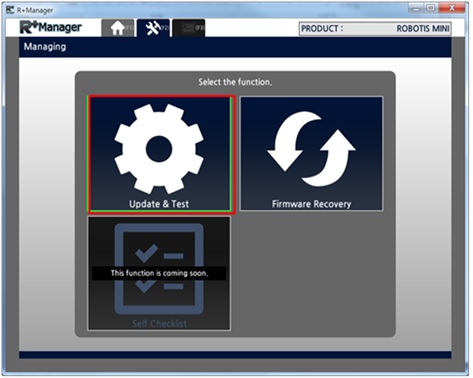Open the Home tab with house icon

tap(118, 28)
